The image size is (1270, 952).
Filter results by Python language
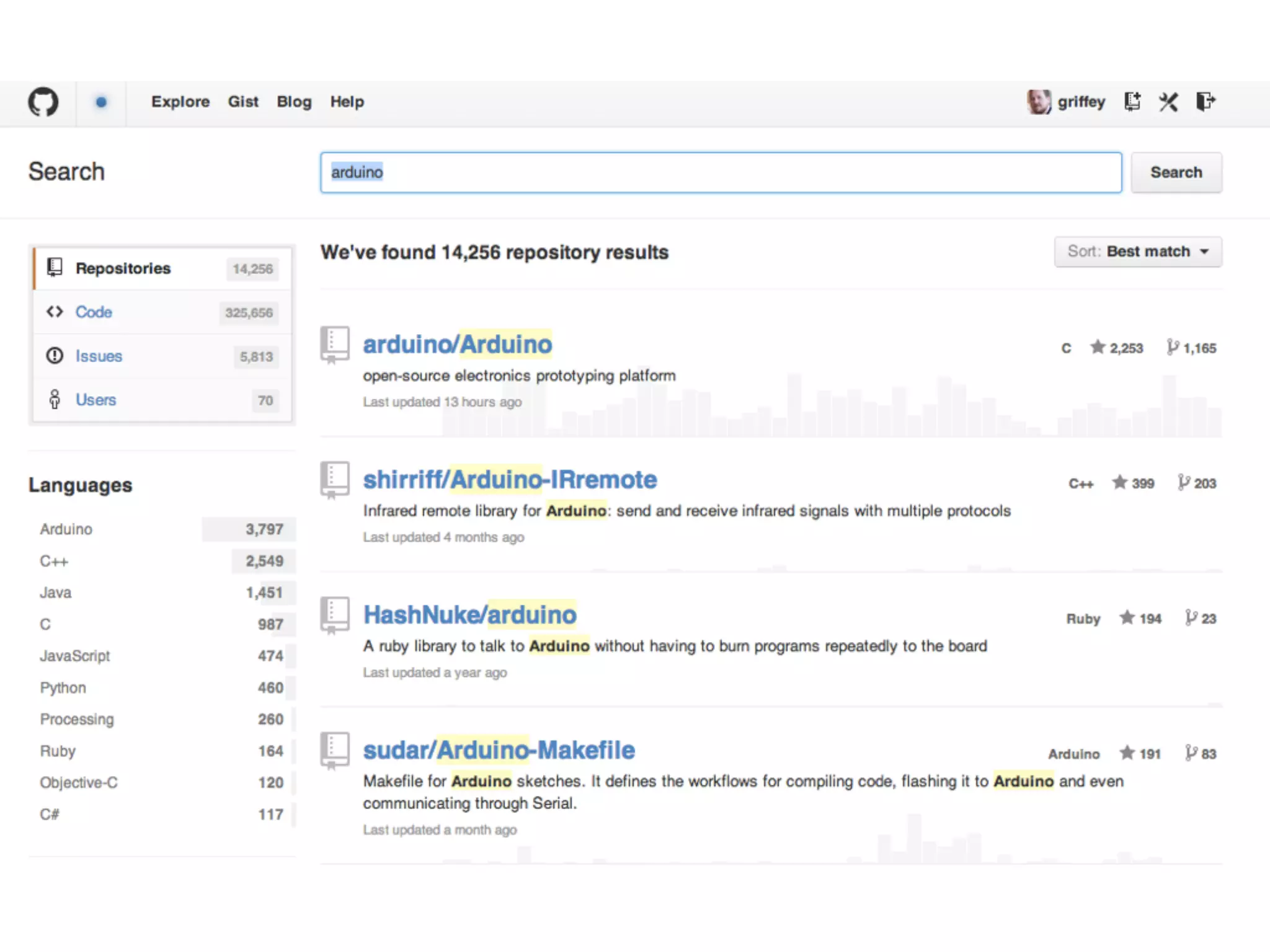[63, 688]
